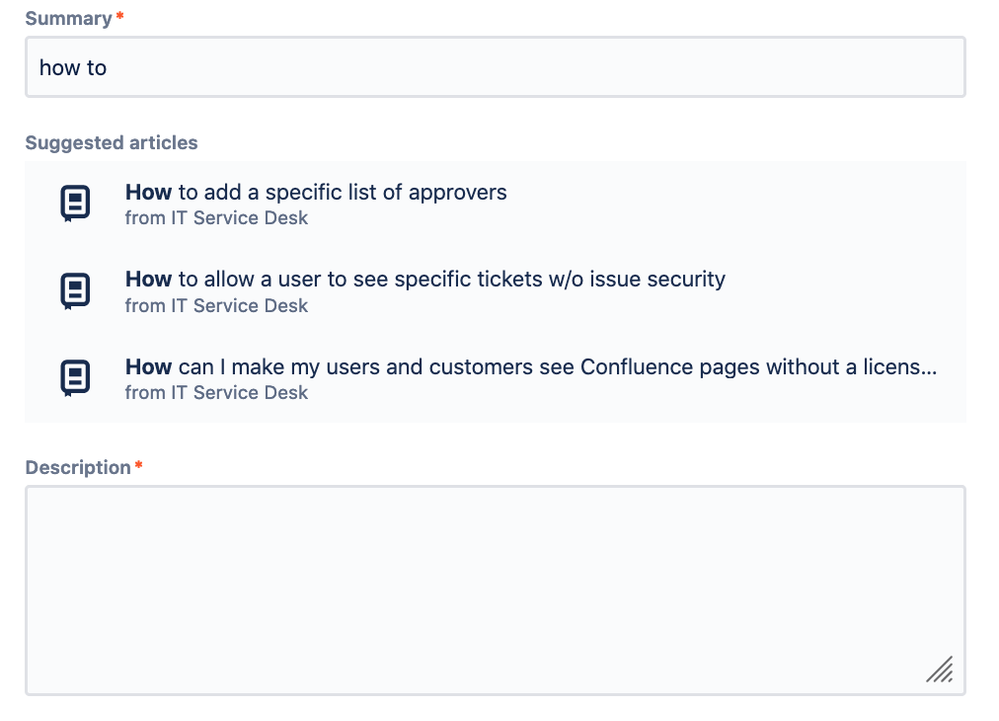This screenshot has width=999, height=721.
Task: Click the Description field label
Action: coord(78,467)
